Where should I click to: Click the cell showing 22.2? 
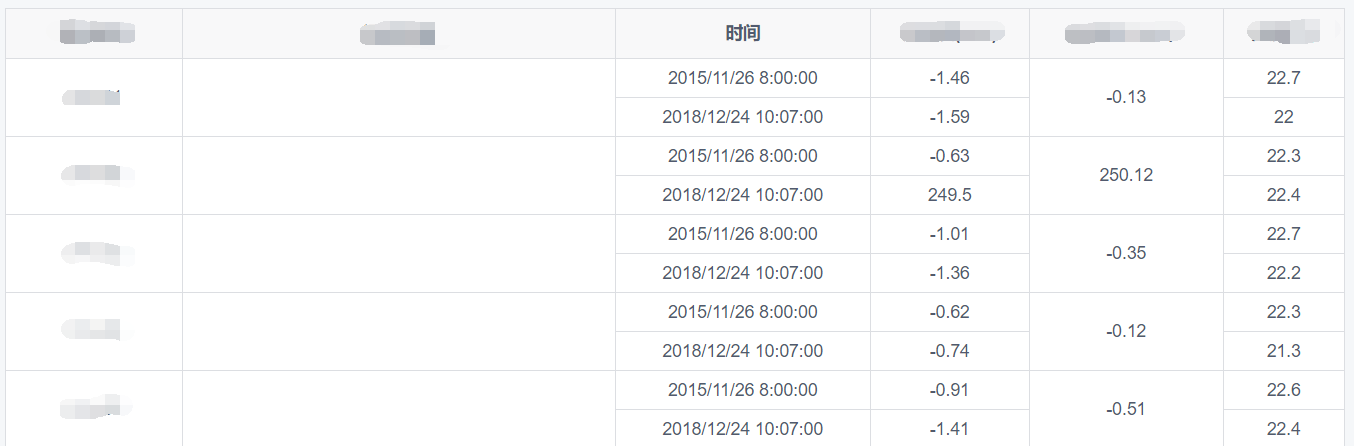(x=1283, y=273)
